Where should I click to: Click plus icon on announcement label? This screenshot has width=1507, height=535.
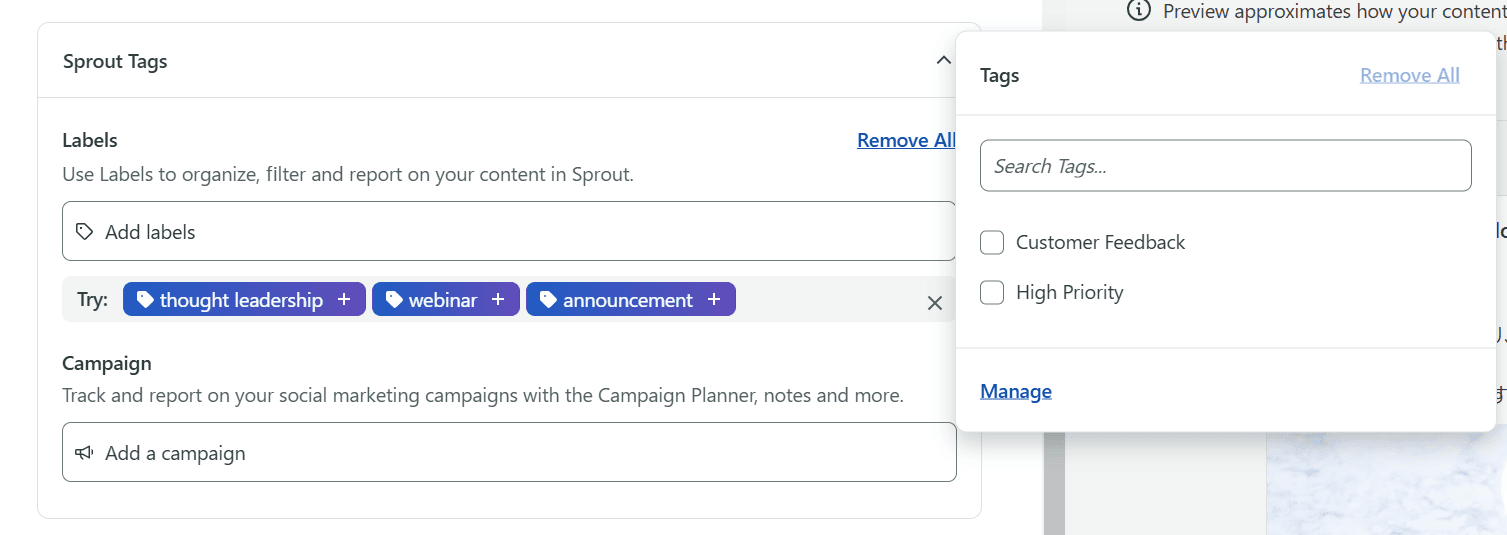coord(714,300)
